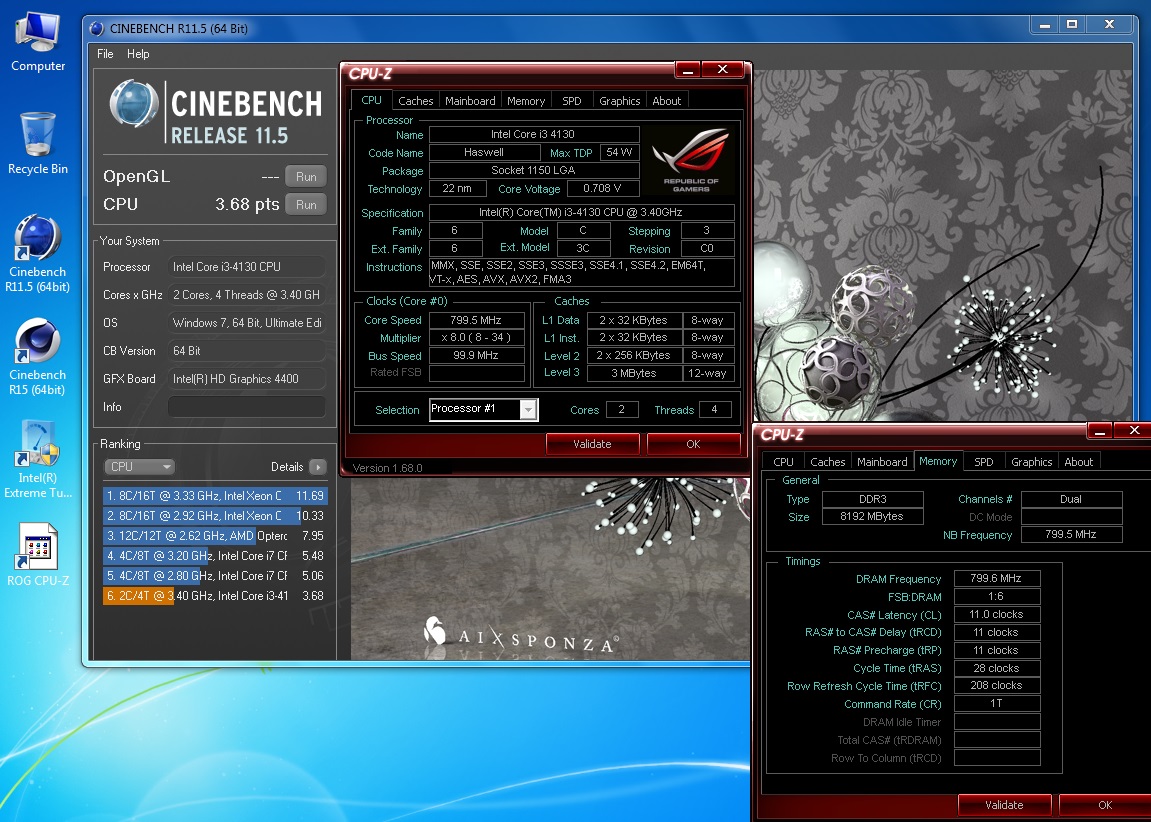Select ranking entry 12C/12T @ 2.62 GHz AMD

point(216,536)
